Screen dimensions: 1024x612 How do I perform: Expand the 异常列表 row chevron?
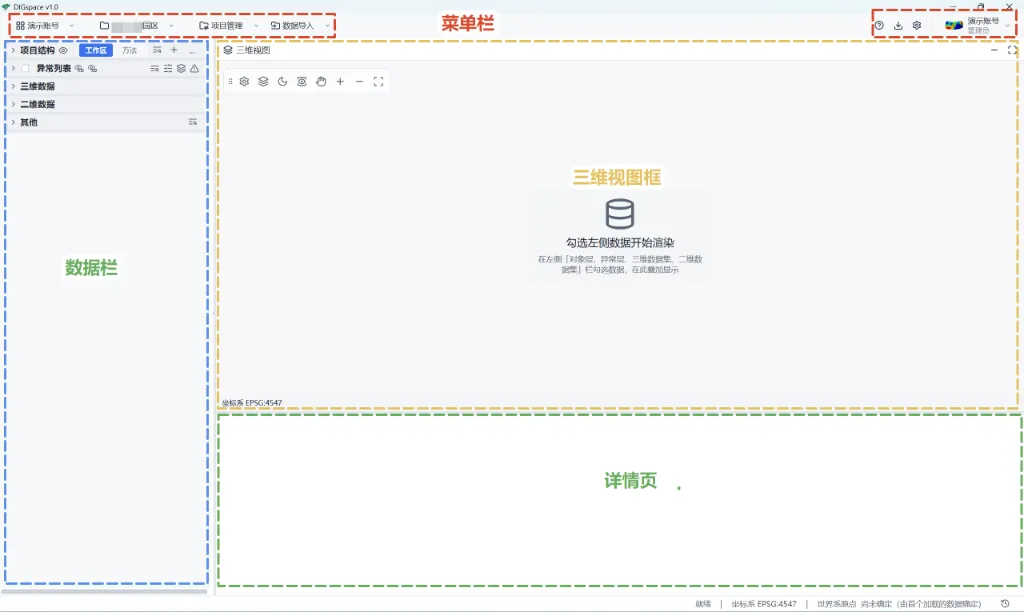[x=13, y=68]
